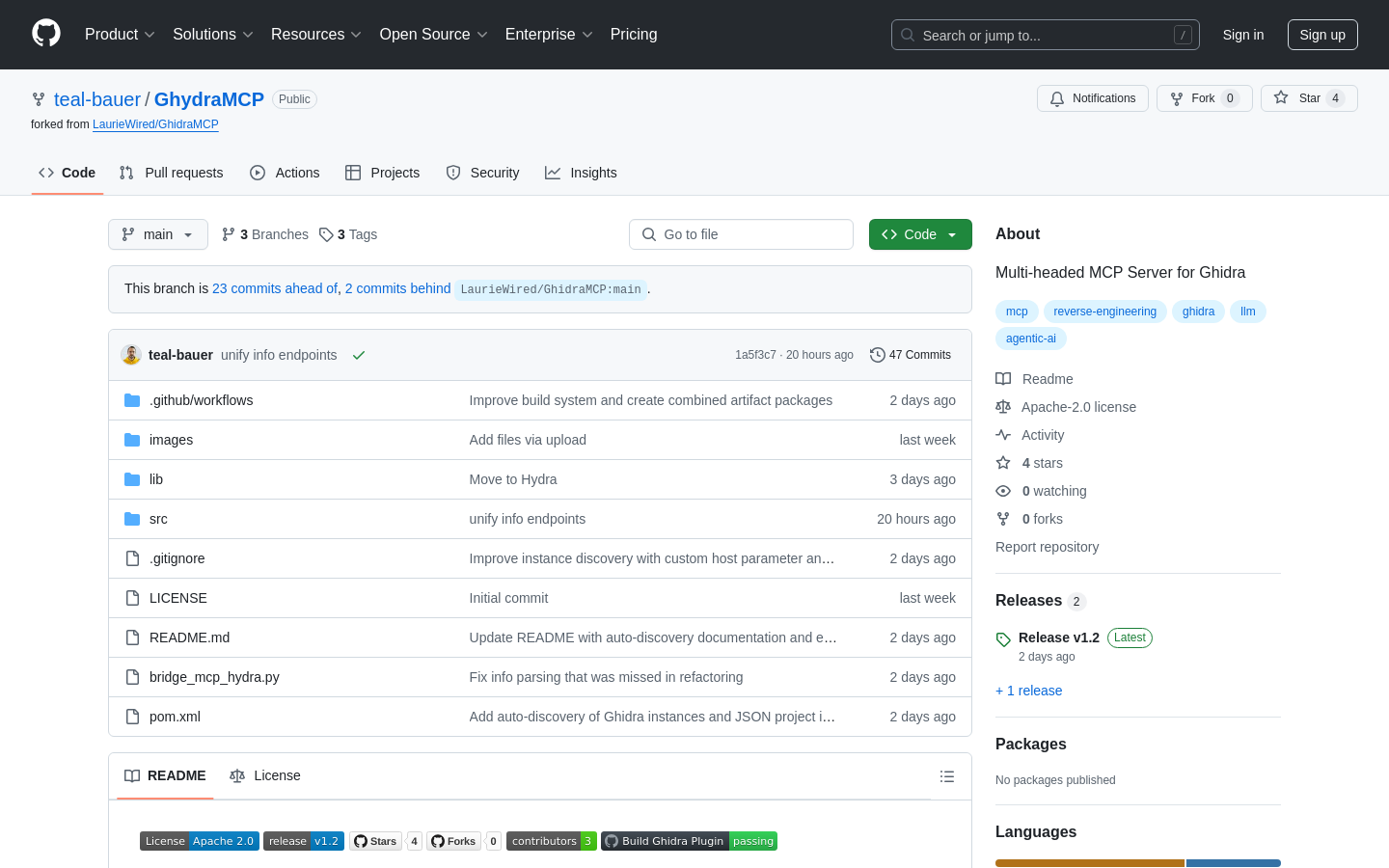
Task: Click the src folder icon
Action: (x=132, y=519)
